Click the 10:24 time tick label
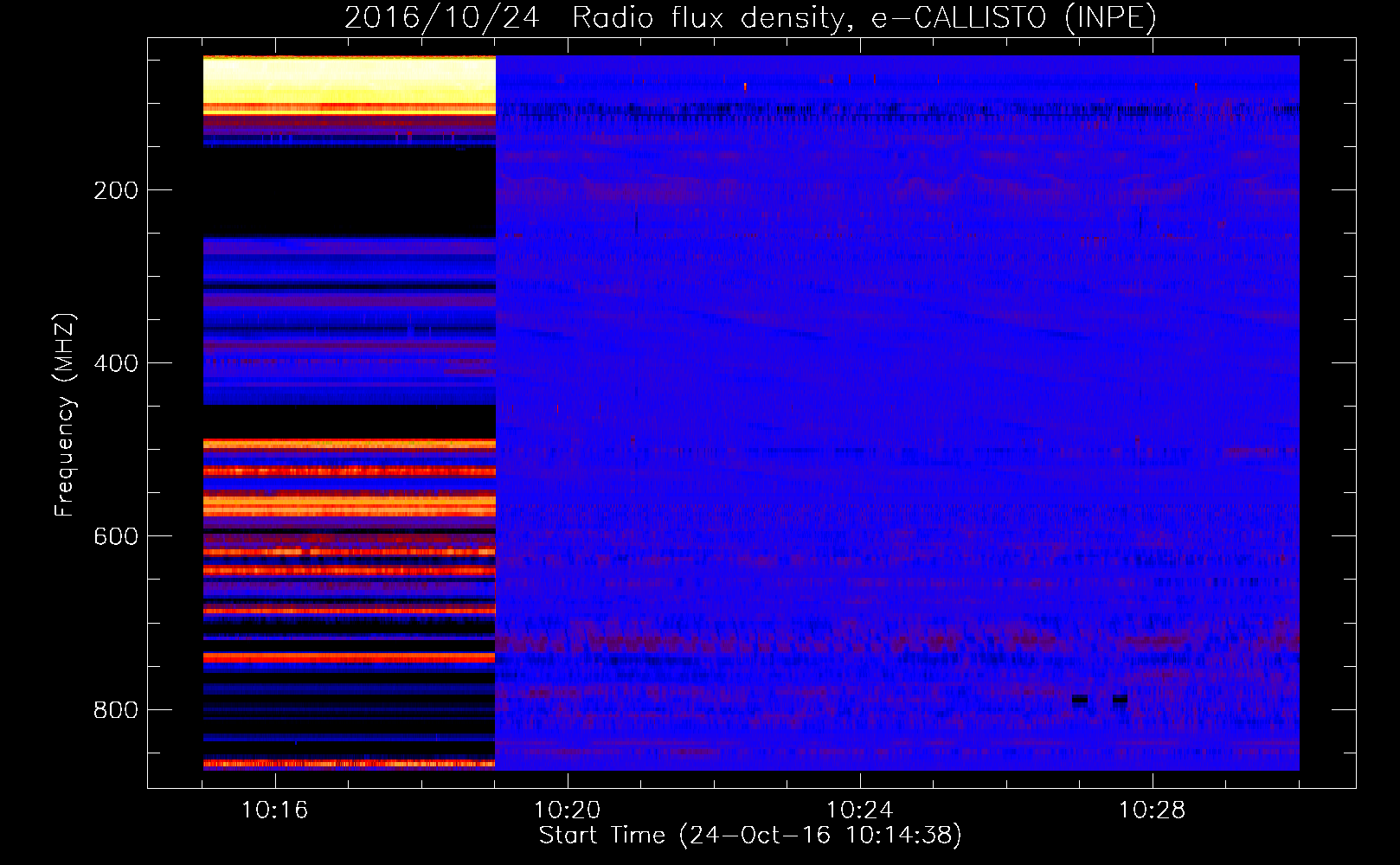Viewport: 1400px width, 865px height. (x=859, y=810)
